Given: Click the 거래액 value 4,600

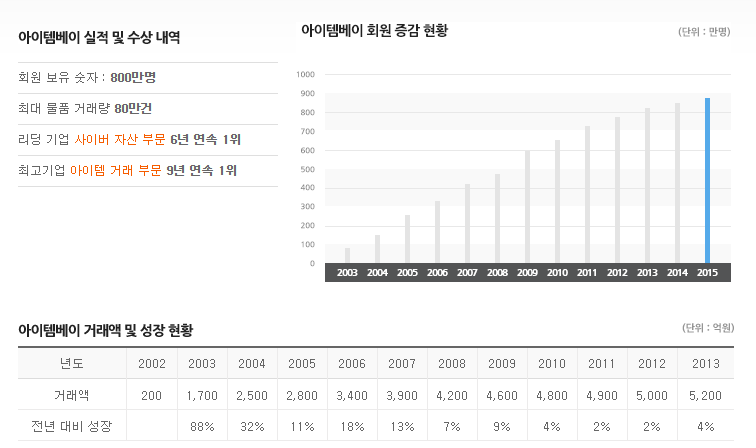Looking at the screenshot, I should (x=502, y=396).
